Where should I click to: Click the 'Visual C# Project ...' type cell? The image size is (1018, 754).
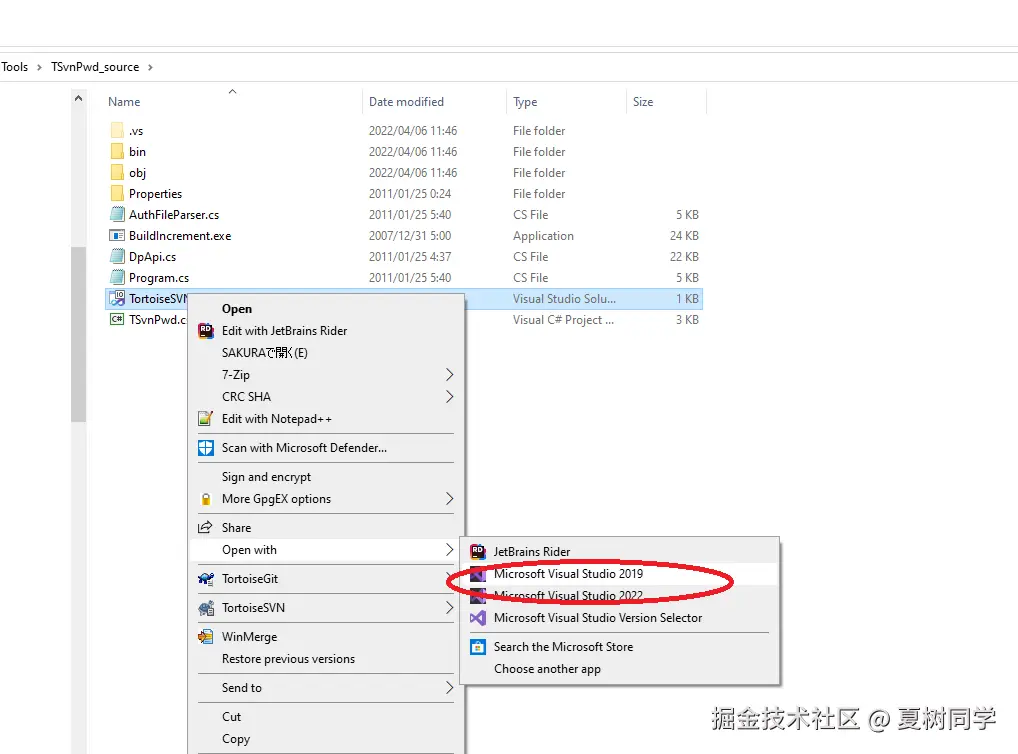click(563, 320)
